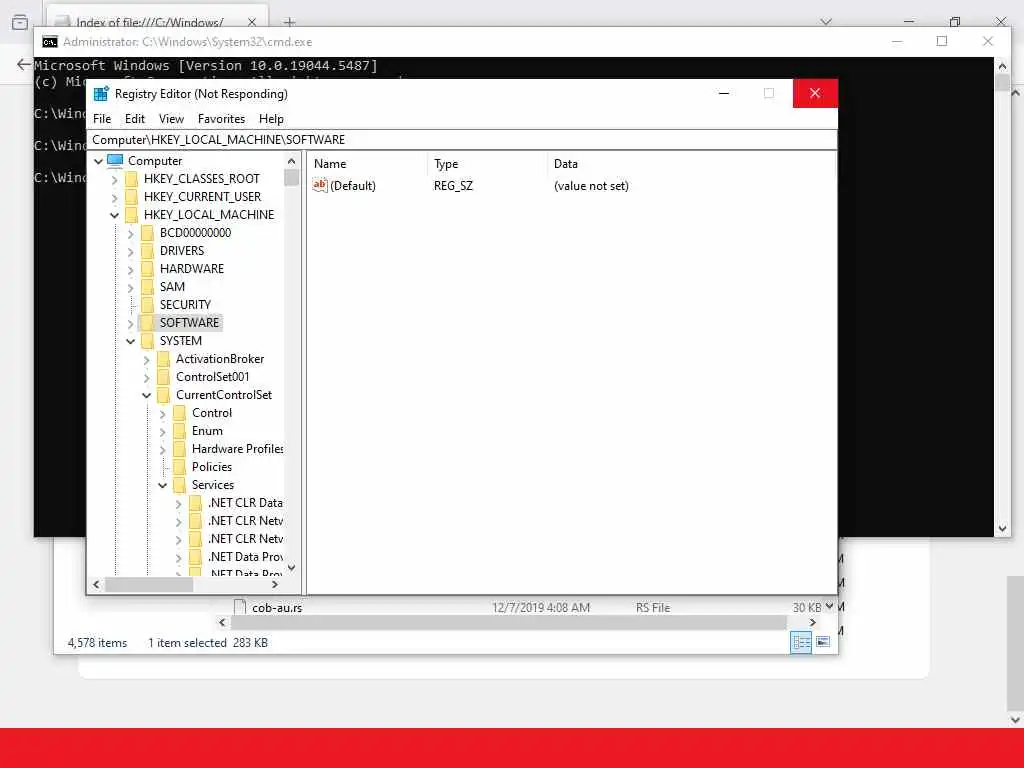Click the Services folder icon
Image resolution: width=1024 pixels, height=768 pixels.
point(180,485)
